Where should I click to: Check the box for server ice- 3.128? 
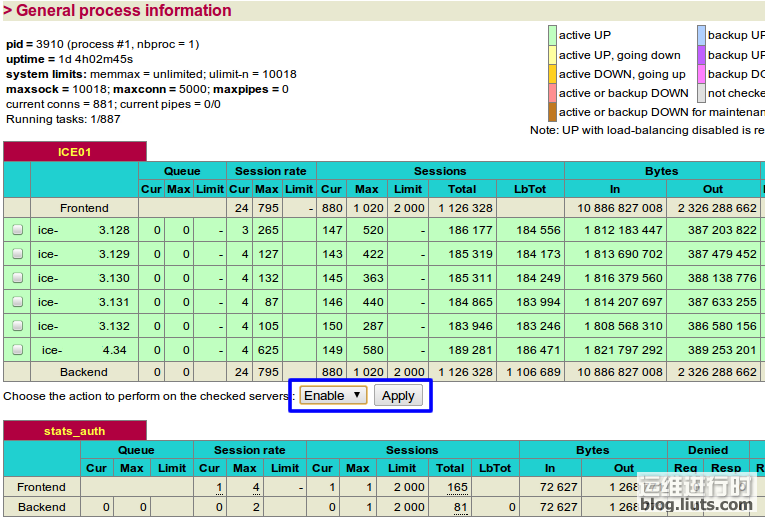tap(17, 230)
